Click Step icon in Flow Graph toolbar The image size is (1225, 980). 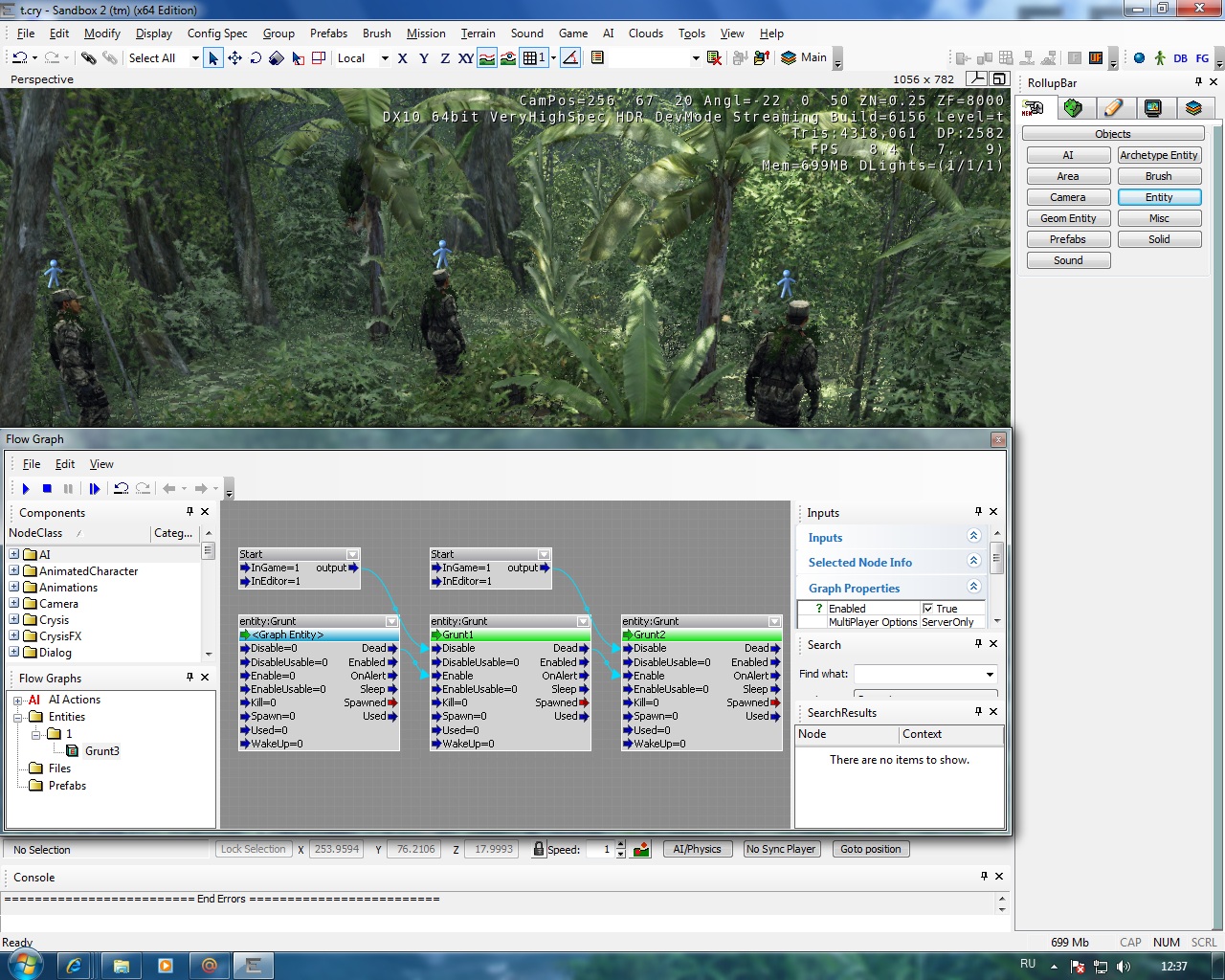tap(95, 488)
